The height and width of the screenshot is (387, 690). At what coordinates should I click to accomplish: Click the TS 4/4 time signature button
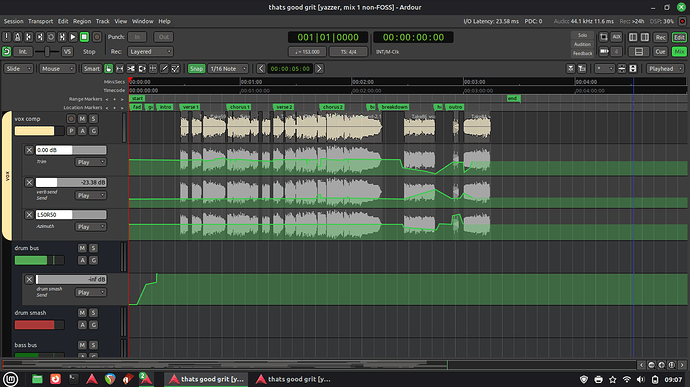(348, 52)
